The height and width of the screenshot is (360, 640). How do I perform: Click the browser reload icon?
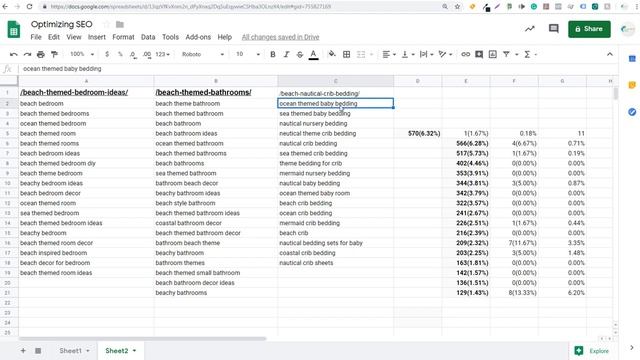pyautogui.click(x=29, y=7)
